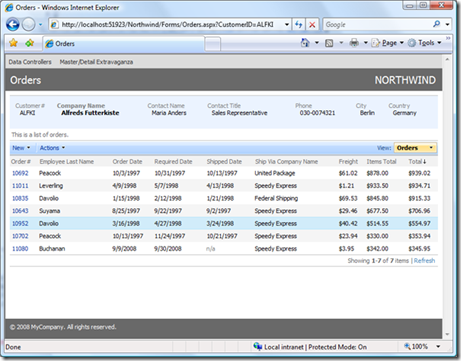The height and width of the screenshot is (361, 461).
Task: Click the Google search box
Action: tap(377, 25)
